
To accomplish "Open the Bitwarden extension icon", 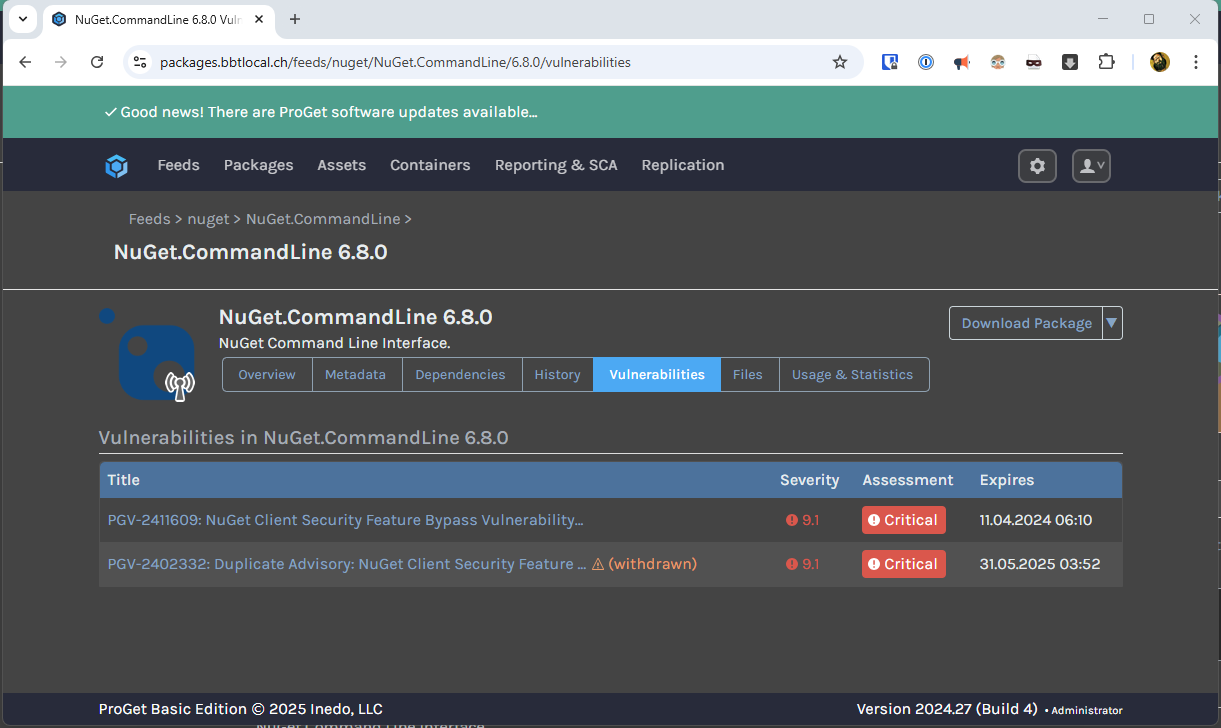I will [890, 62].
